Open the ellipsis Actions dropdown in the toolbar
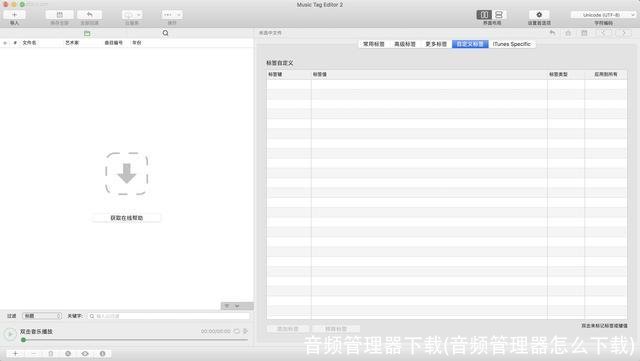Viewport: 640px width, 361px height. 172,15
